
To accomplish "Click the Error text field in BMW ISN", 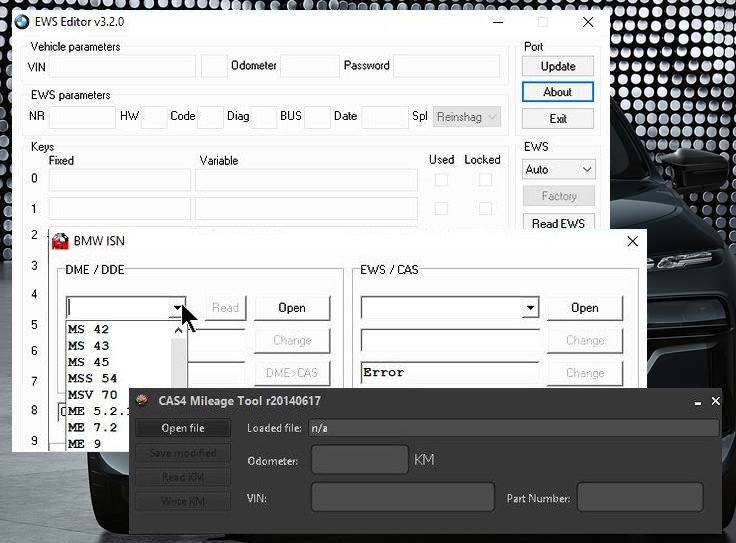I will pyautogui.click(x=450, y=373).
